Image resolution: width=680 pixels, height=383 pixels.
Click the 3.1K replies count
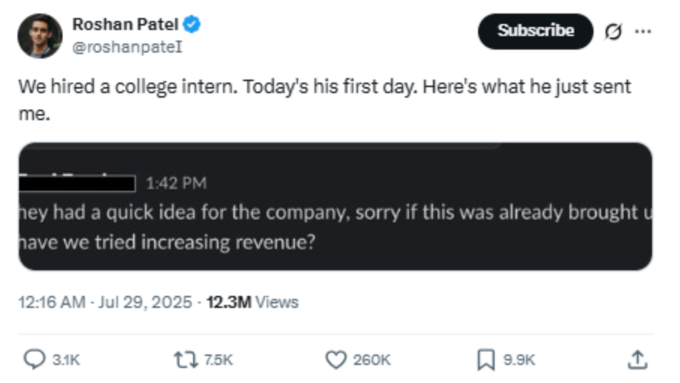66,360
